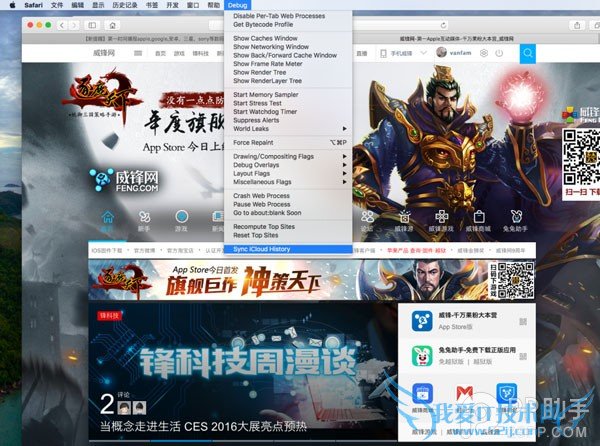Select Show Back/Forward Cache Window
This screenshot has width=600, height=446.
coord(288,55)
